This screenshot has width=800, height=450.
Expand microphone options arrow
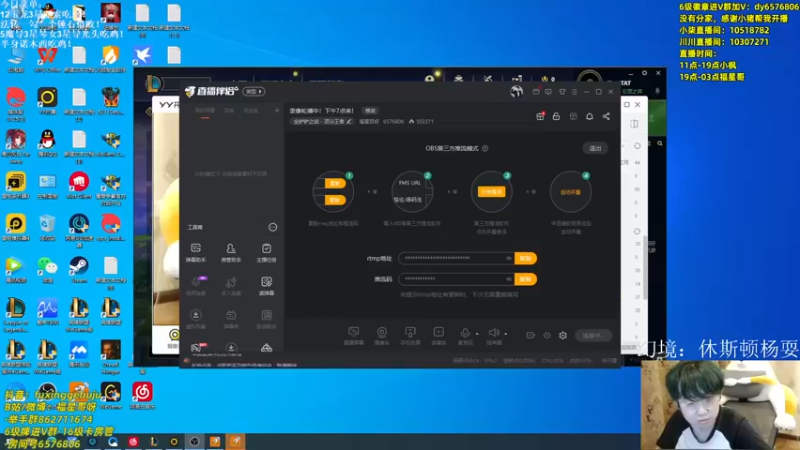click(x=477, y=334)
